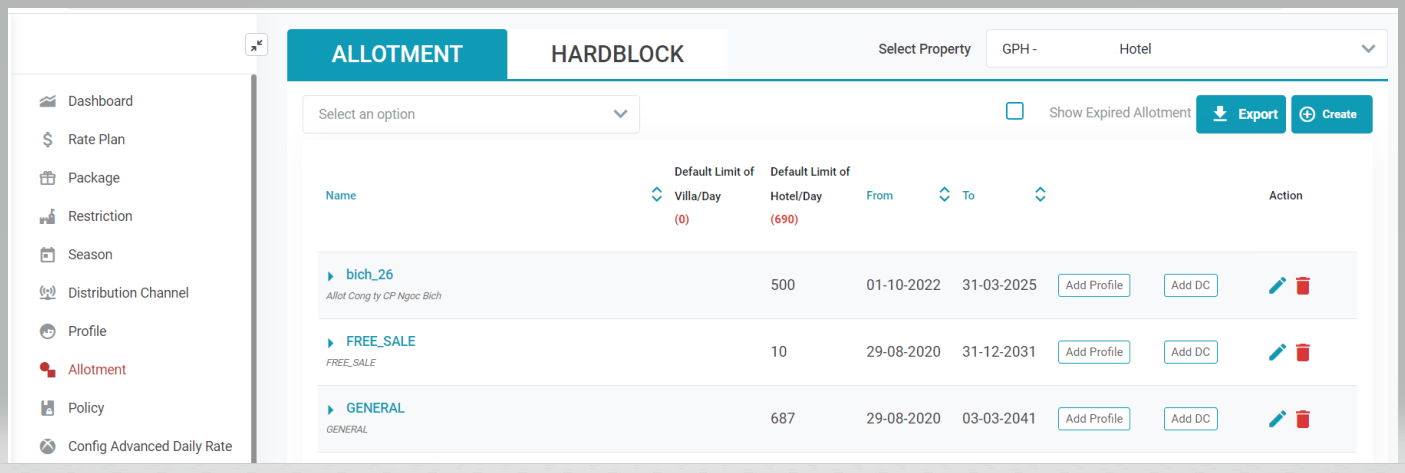The image size is (1405, 473).
Task: Open the 'Select an option' dropdown
Action: (x=471, y=114)
